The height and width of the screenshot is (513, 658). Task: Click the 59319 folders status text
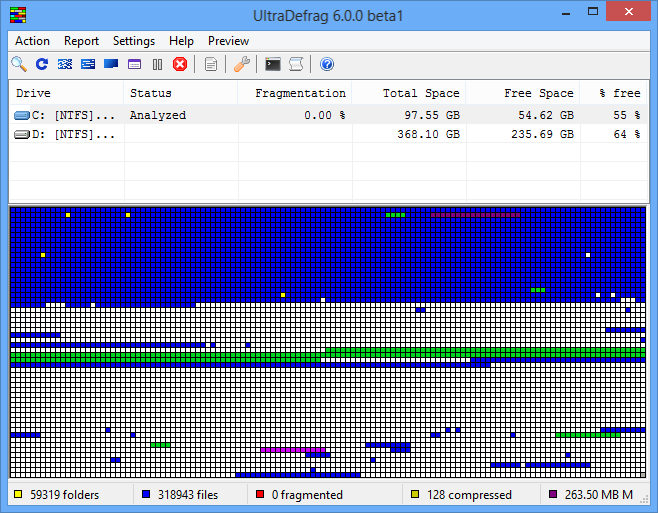pyautogui.click(x=65, y=495)
